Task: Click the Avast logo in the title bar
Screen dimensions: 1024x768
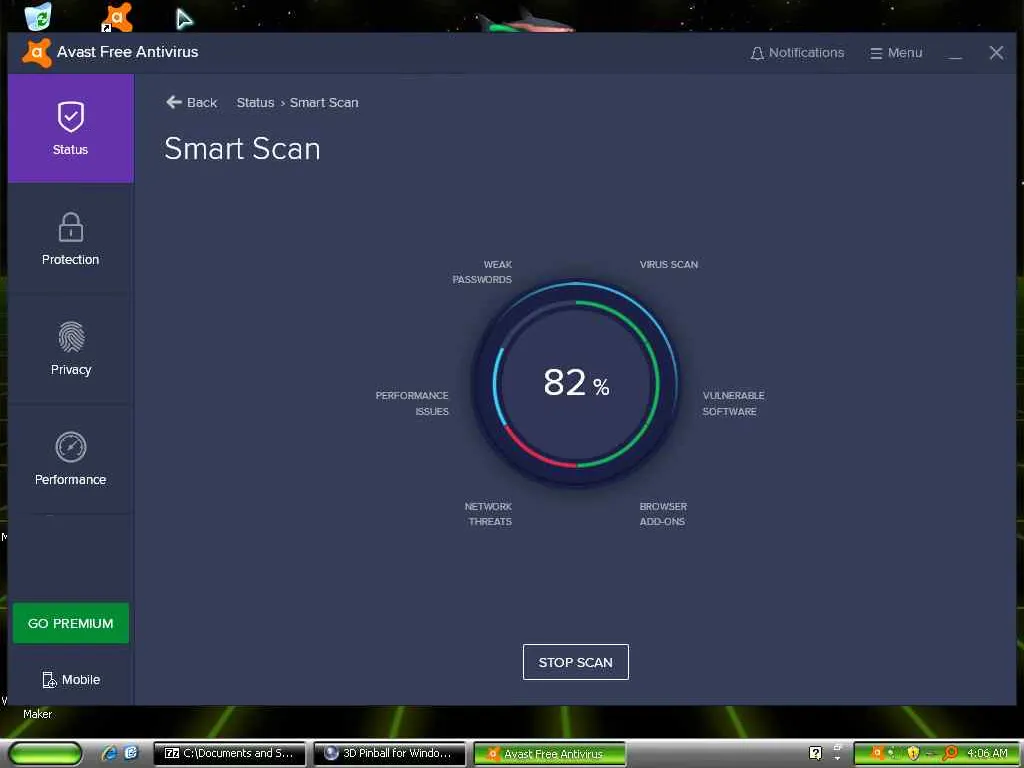Action: pyautogui.click(x=37, y=53)
